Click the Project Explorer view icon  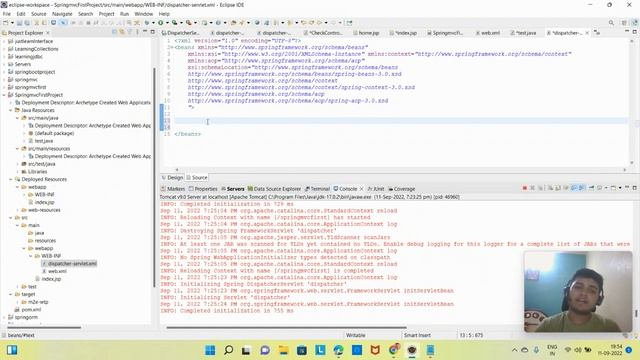(x=4, y=33)
